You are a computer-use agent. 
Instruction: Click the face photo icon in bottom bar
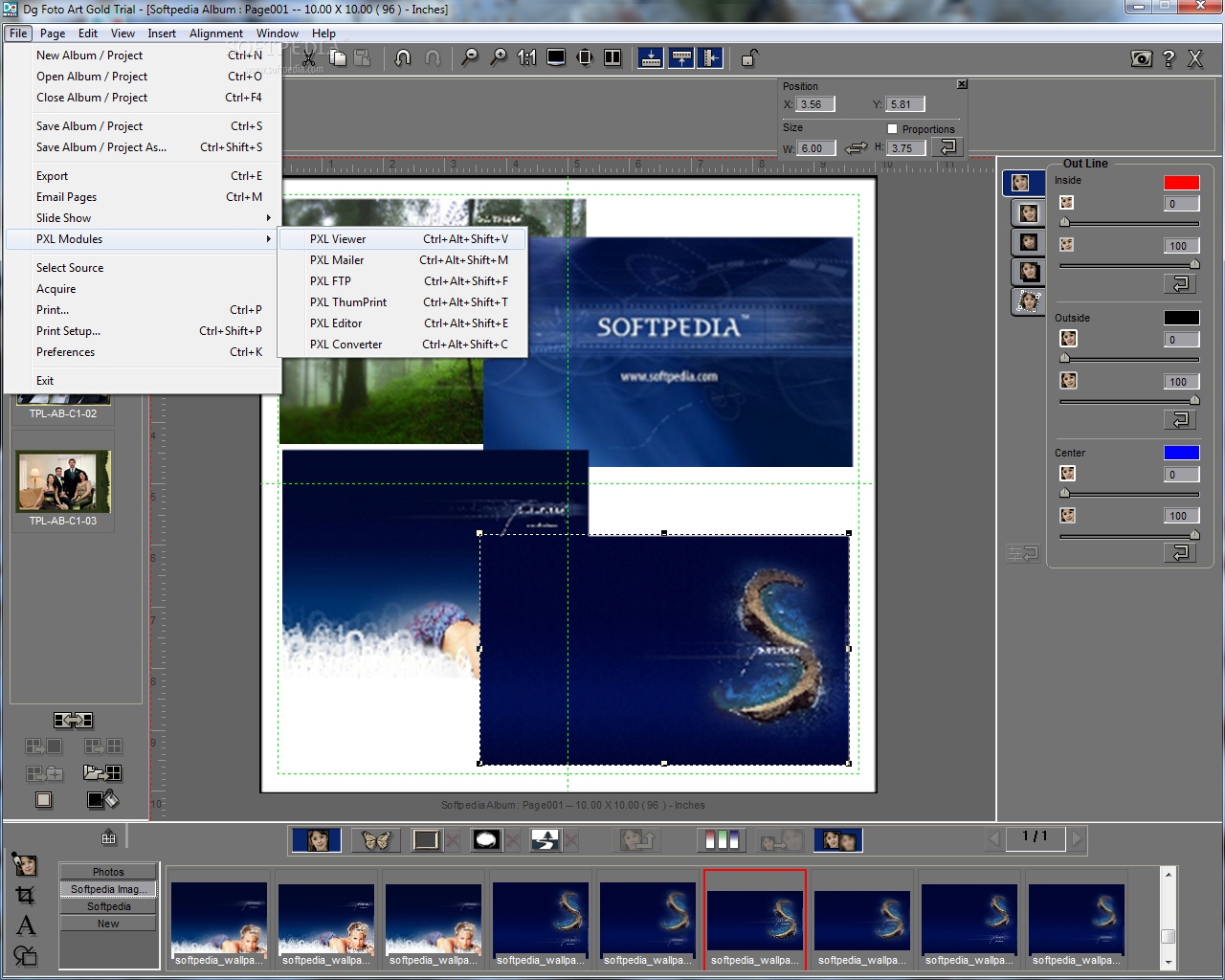point(317,840)
